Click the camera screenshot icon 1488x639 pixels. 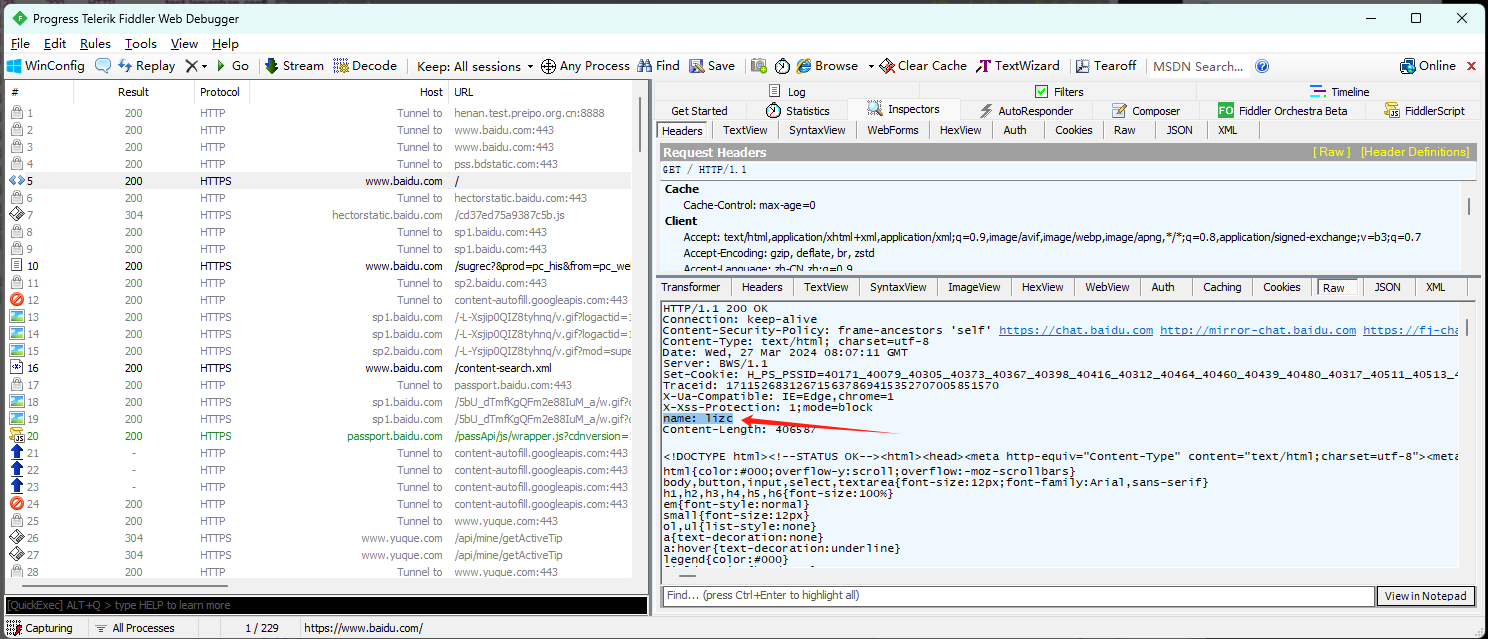click(758, 66)
